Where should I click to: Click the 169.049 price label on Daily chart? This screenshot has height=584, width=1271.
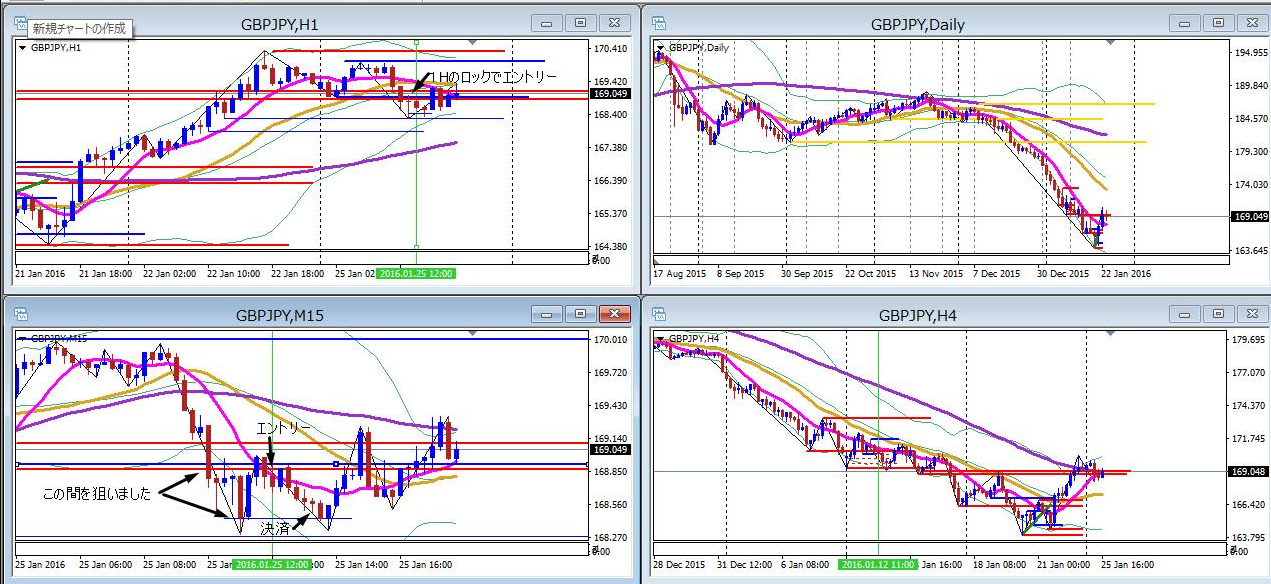[1249, 216]
